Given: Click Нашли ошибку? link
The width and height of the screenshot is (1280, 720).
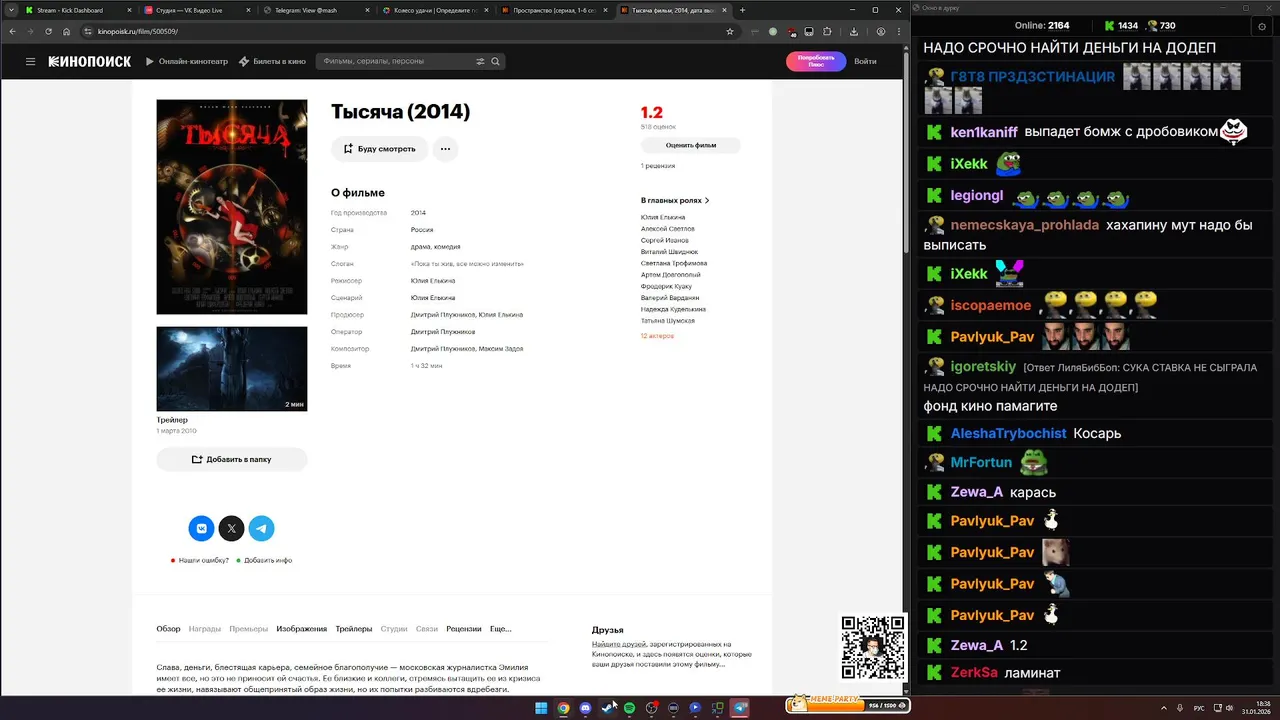Looking at the screenshot, I should [203, 560].
